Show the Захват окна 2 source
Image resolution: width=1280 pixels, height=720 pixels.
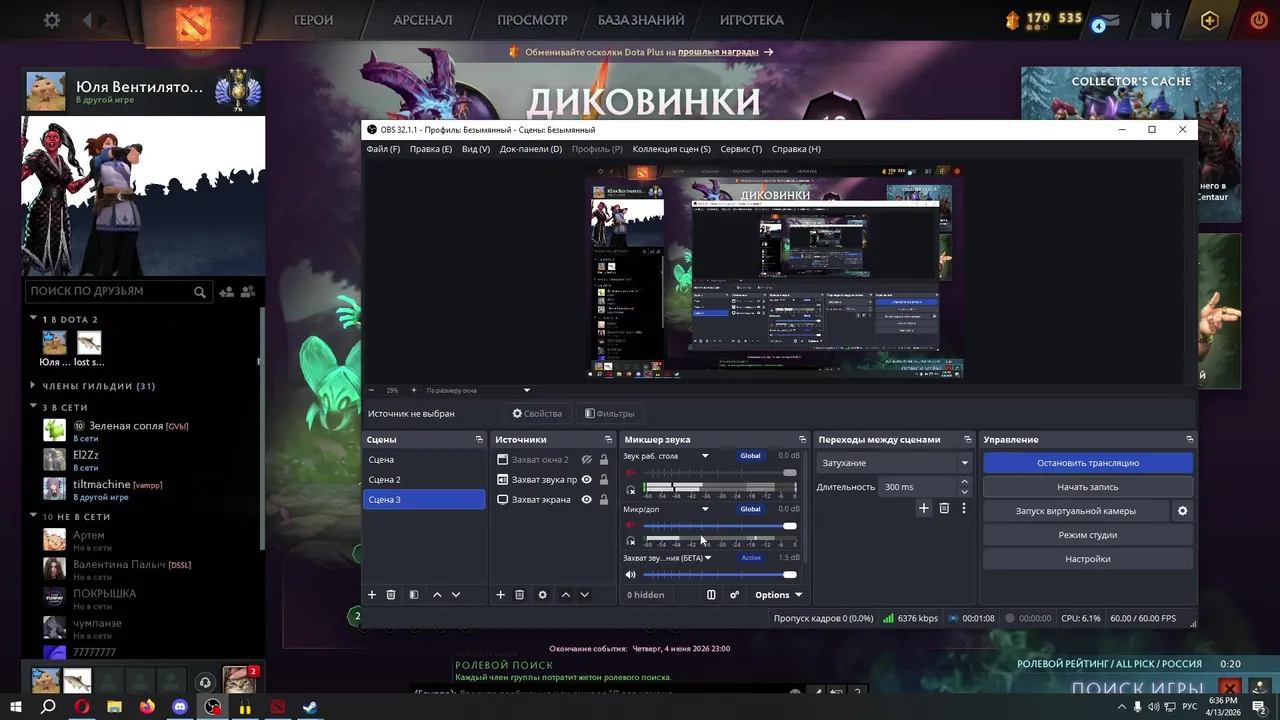(x=587, y=460)
